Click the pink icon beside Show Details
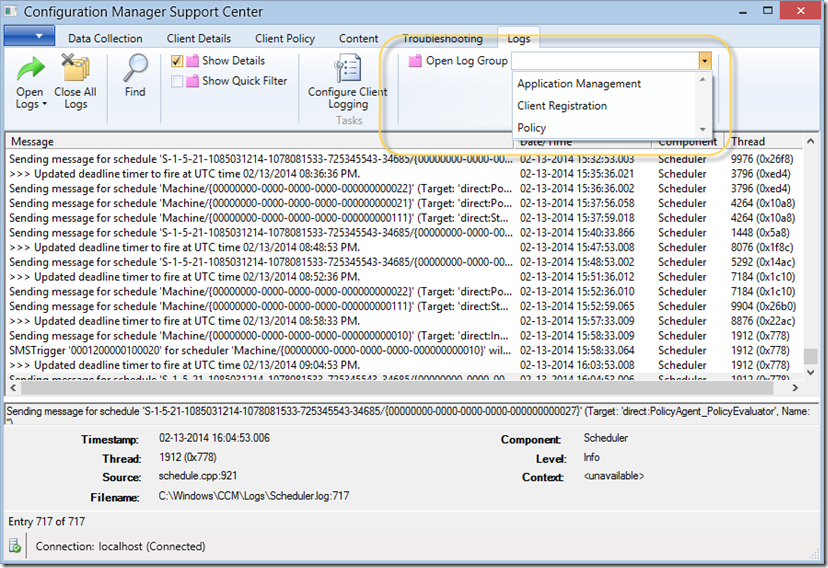The height and width of the screenshot is (568, 828). point(193,61)
